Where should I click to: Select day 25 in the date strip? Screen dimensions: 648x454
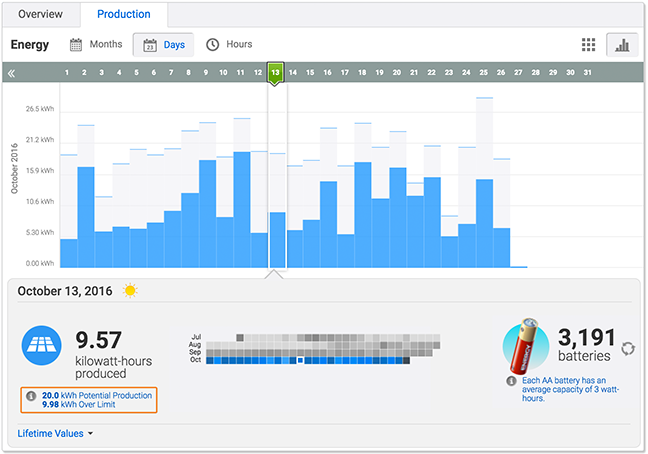[x=484, y=72]
